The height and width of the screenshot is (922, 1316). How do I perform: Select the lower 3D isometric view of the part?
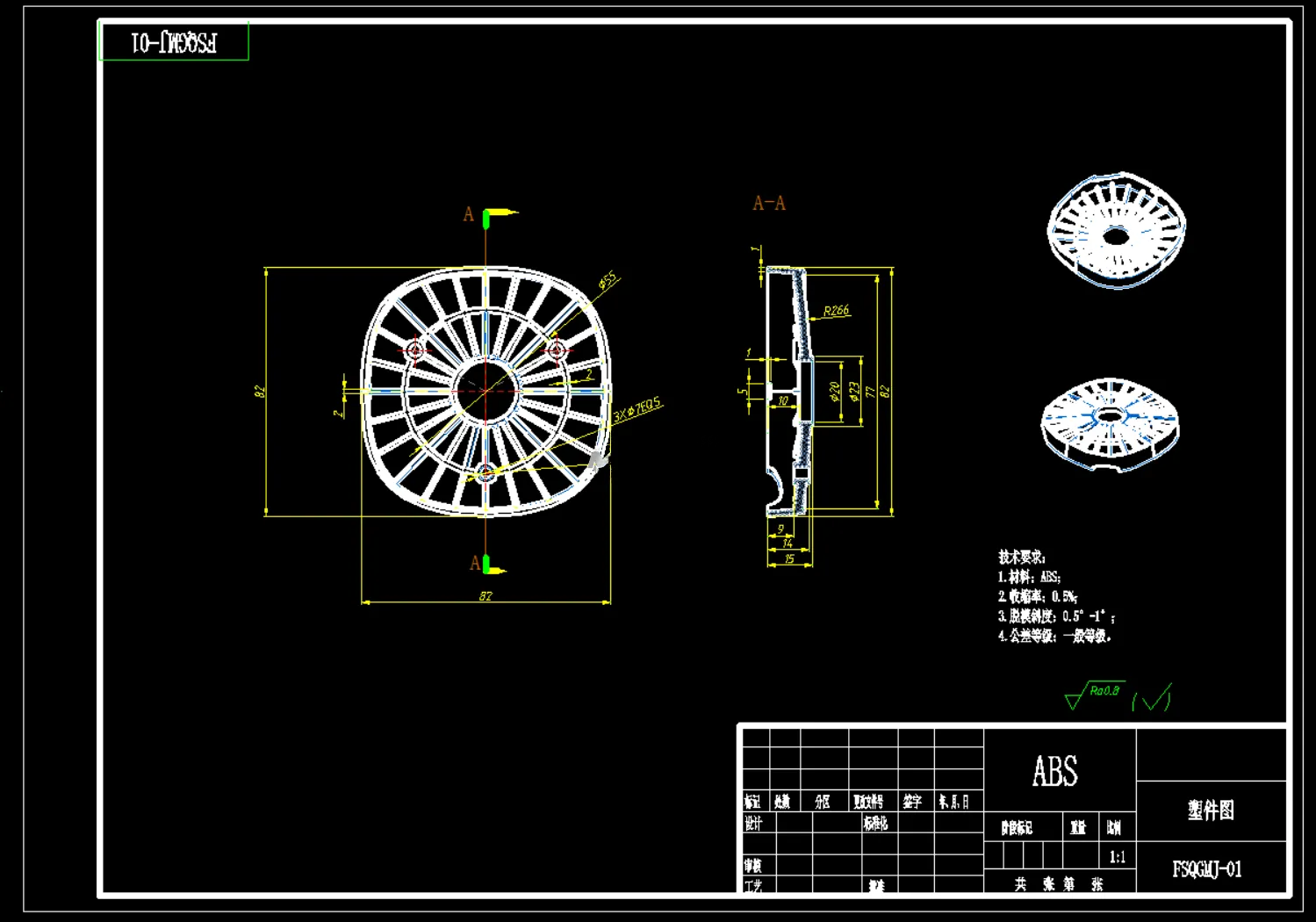tap(1110, 424)
